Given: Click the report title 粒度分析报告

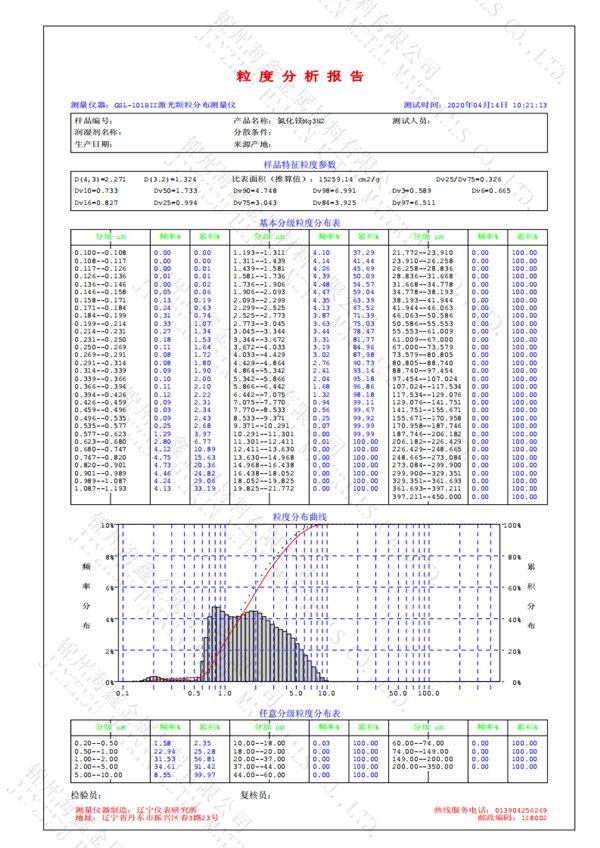Looking at the screenshot, I should pyautogui.click(x=299, y=73).
